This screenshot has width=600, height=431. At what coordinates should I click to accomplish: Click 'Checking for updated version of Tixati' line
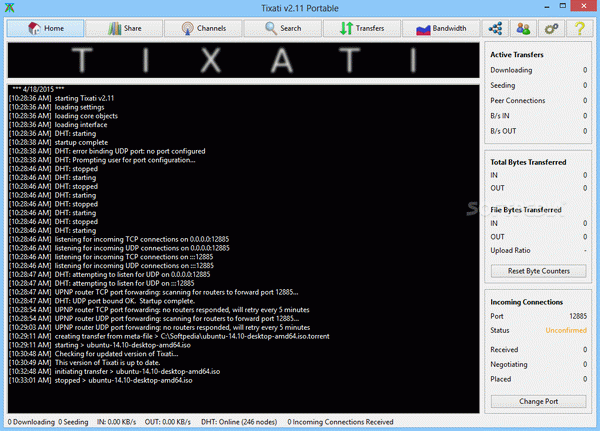tap(93, 354)
